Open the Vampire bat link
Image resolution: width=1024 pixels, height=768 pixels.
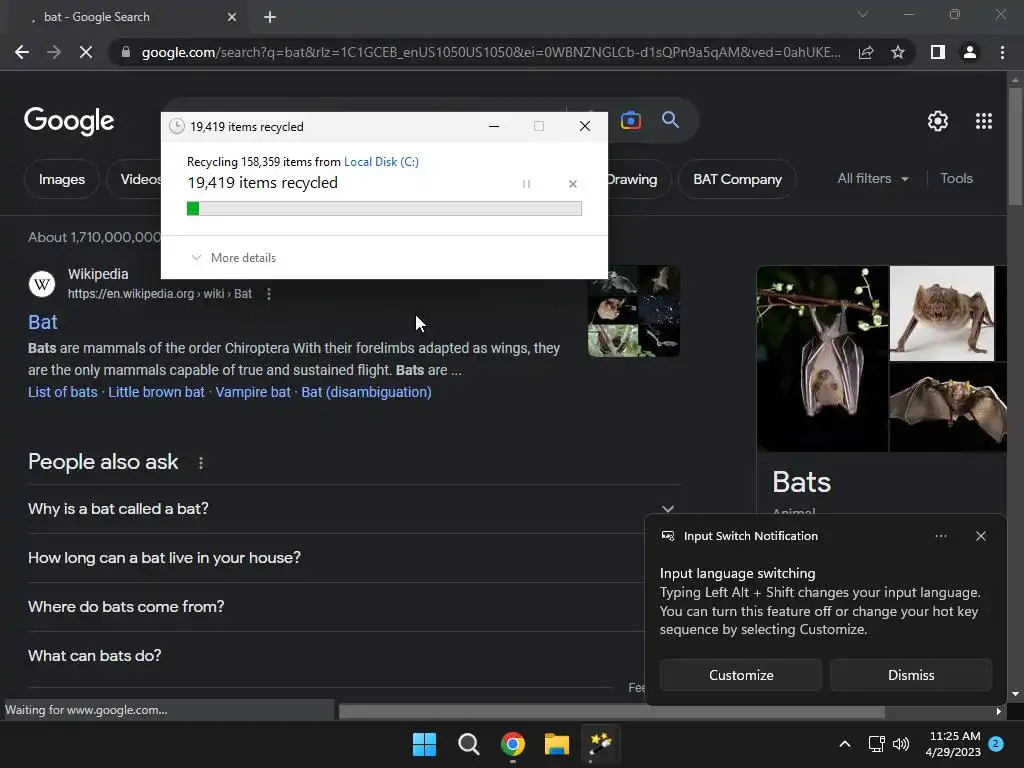(253, 392)
